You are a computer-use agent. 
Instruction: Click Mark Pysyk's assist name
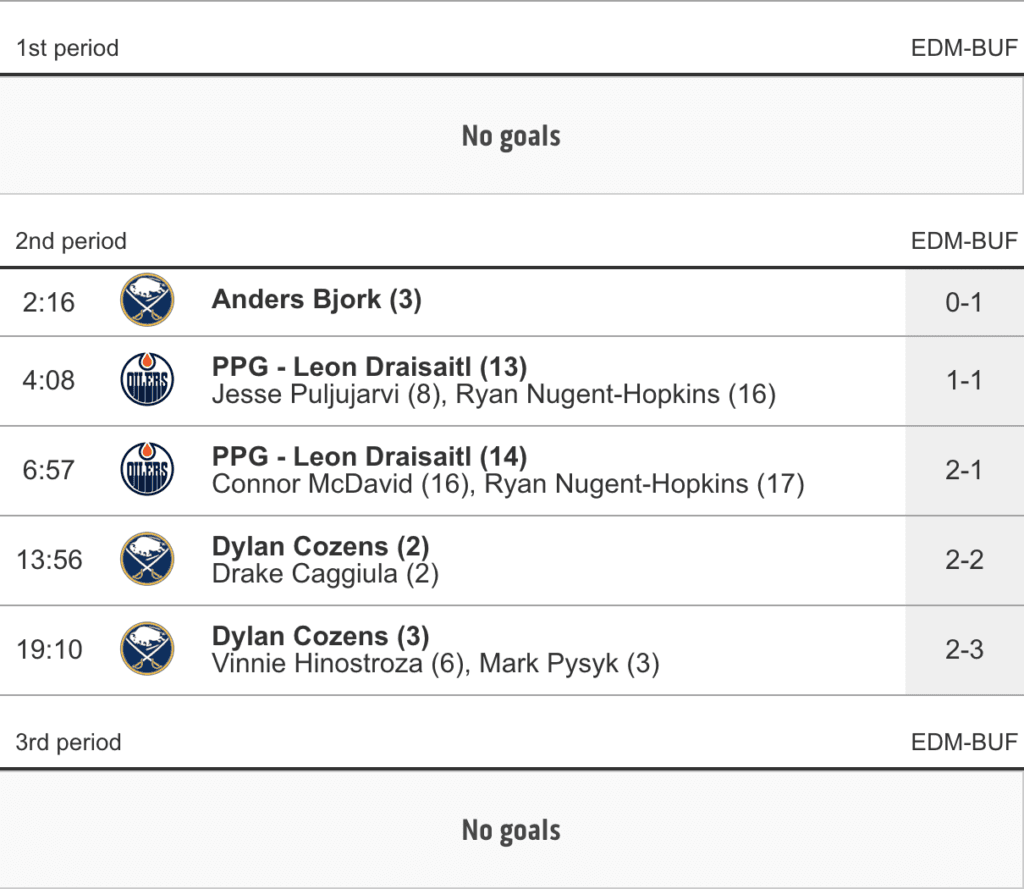569,663
